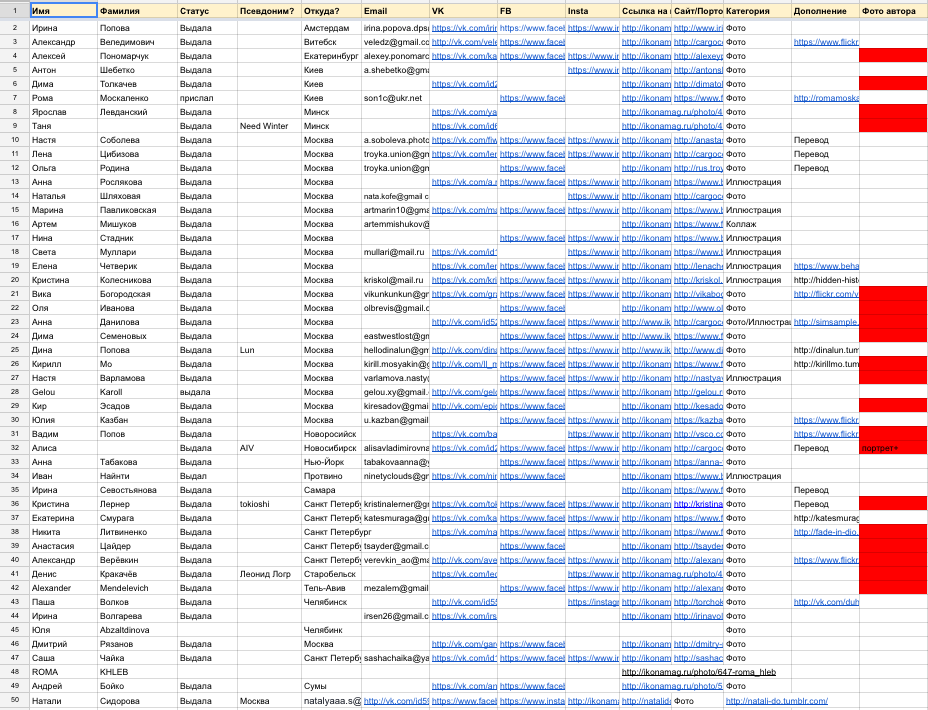Select the kriskol@mail.ru email cell
Image resolution: width=928 pixels, height=710 pixels.
pos(395,280)
